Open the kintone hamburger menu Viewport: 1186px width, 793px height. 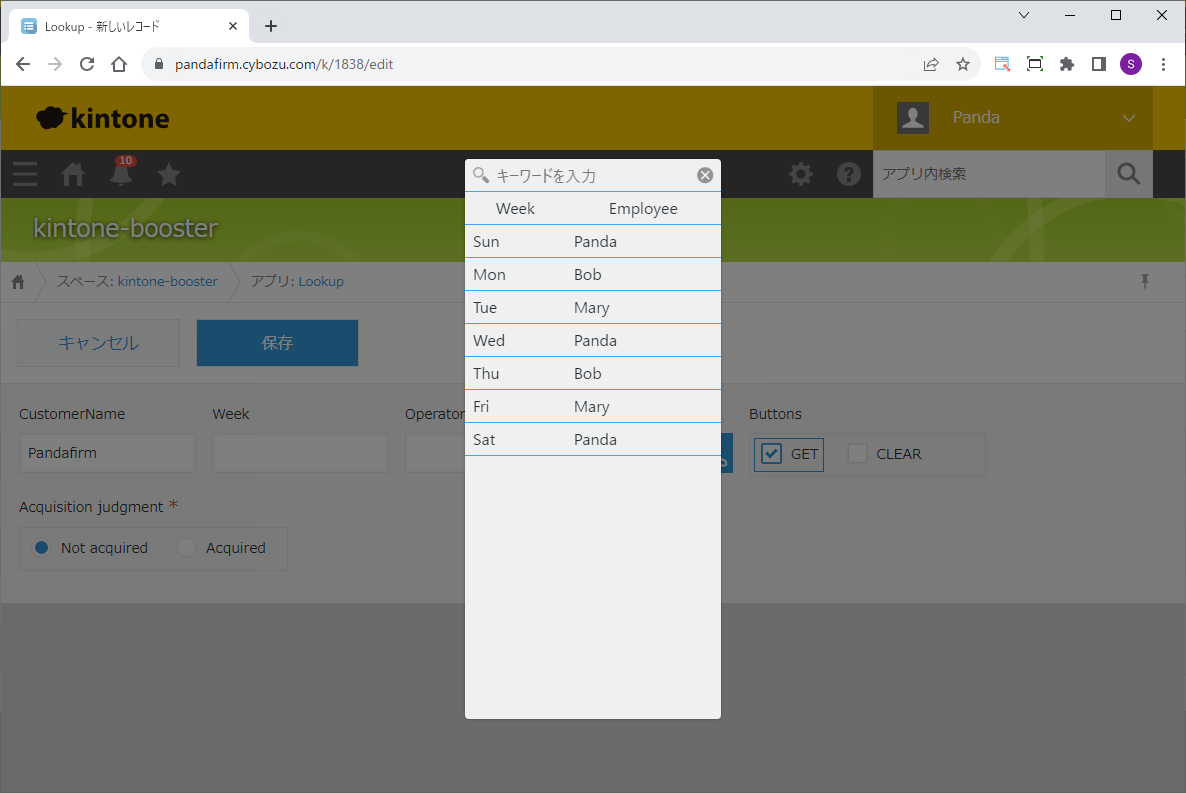[25, 174]
